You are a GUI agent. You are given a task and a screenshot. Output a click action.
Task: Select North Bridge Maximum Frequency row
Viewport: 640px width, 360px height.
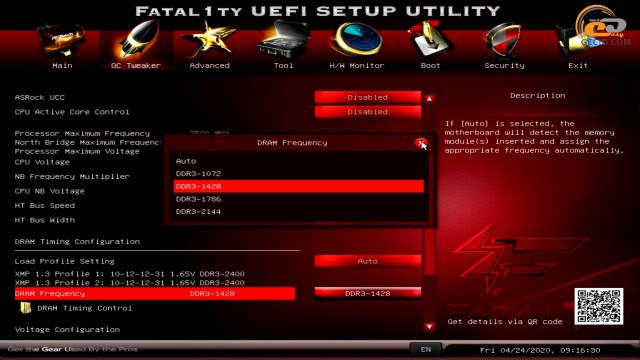tap(88, 142)
